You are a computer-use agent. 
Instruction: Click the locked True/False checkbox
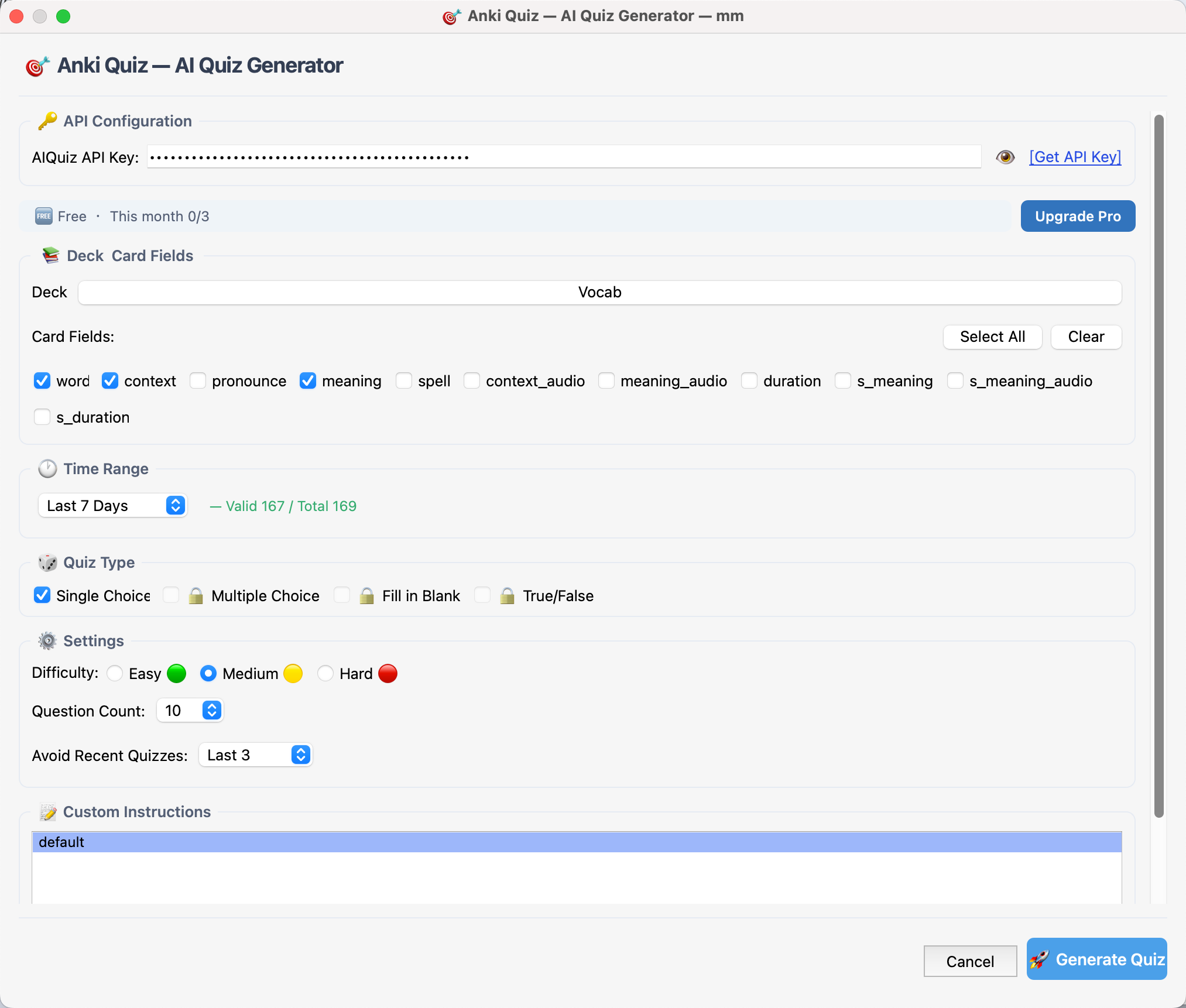click(x=482, y=595)
